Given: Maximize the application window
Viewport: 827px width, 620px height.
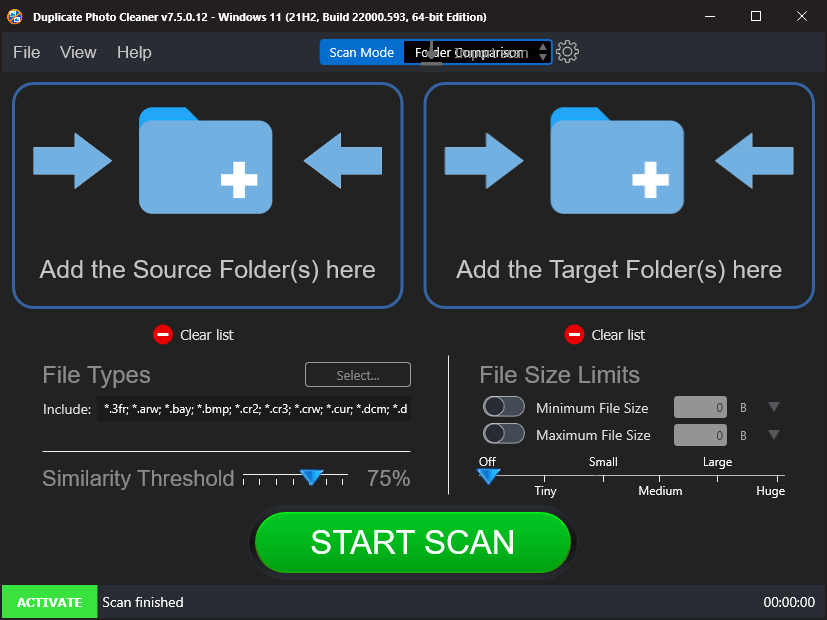Looking at the screenshot, I should coord(755,16).
